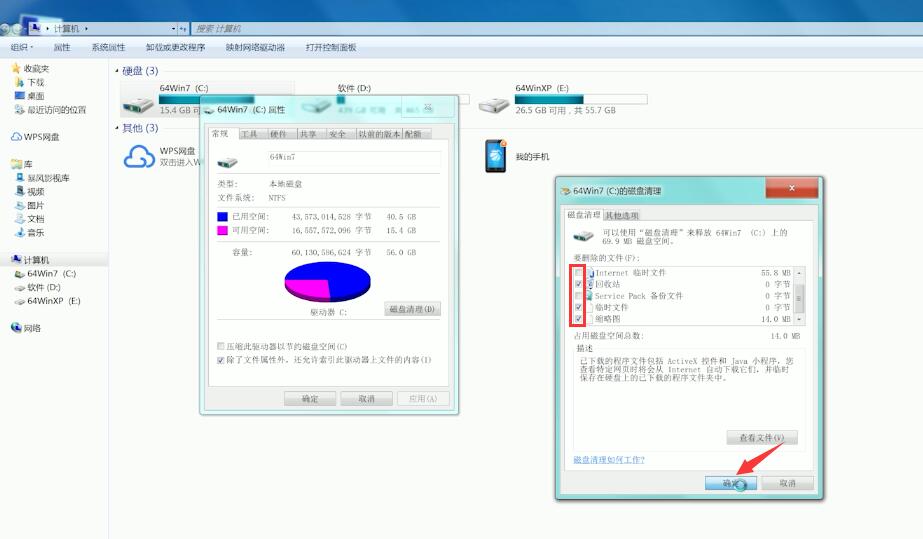Open 网络 icon in navigation pane

coord(16,328)
